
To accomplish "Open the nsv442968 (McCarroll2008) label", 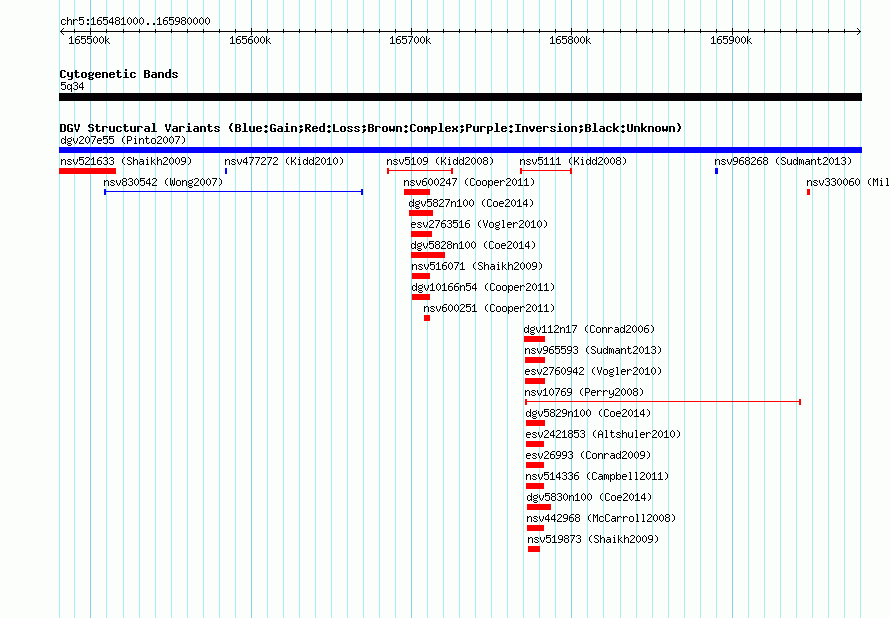I will tap(601, 518).
